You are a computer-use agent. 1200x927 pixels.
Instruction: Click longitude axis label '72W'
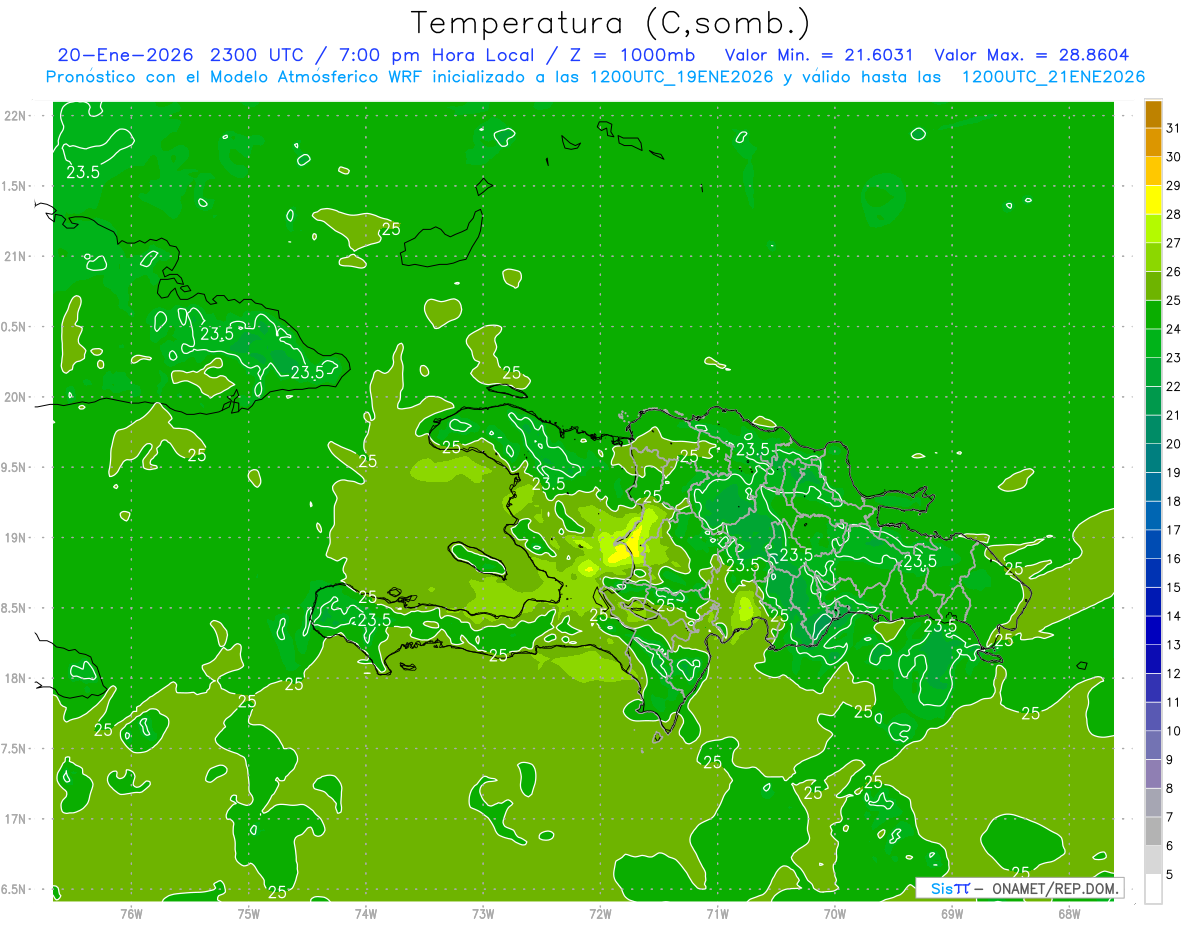(x=600, y=914)
